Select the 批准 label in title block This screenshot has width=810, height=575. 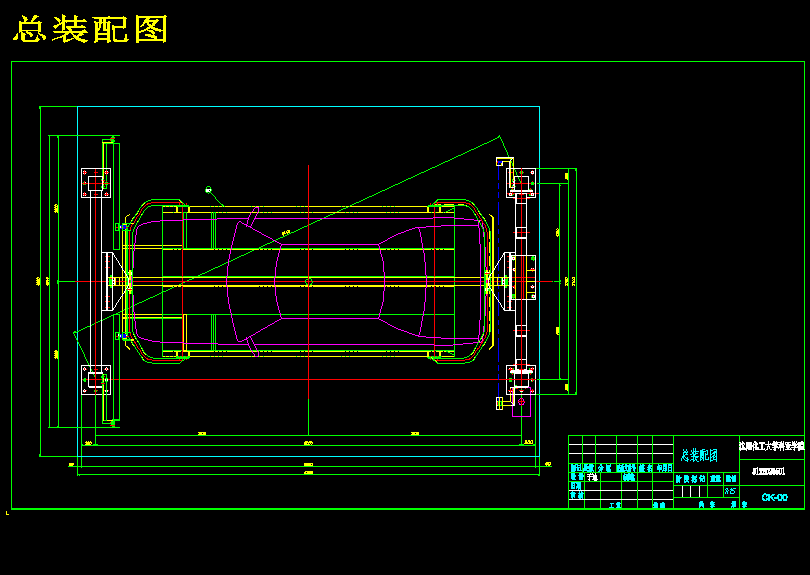tap(659, 505)
